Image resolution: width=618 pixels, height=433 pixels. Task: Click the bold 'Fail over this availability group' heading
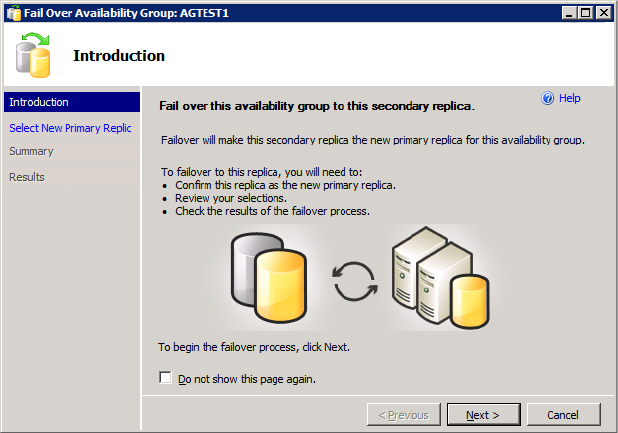(x=316, y=105)
